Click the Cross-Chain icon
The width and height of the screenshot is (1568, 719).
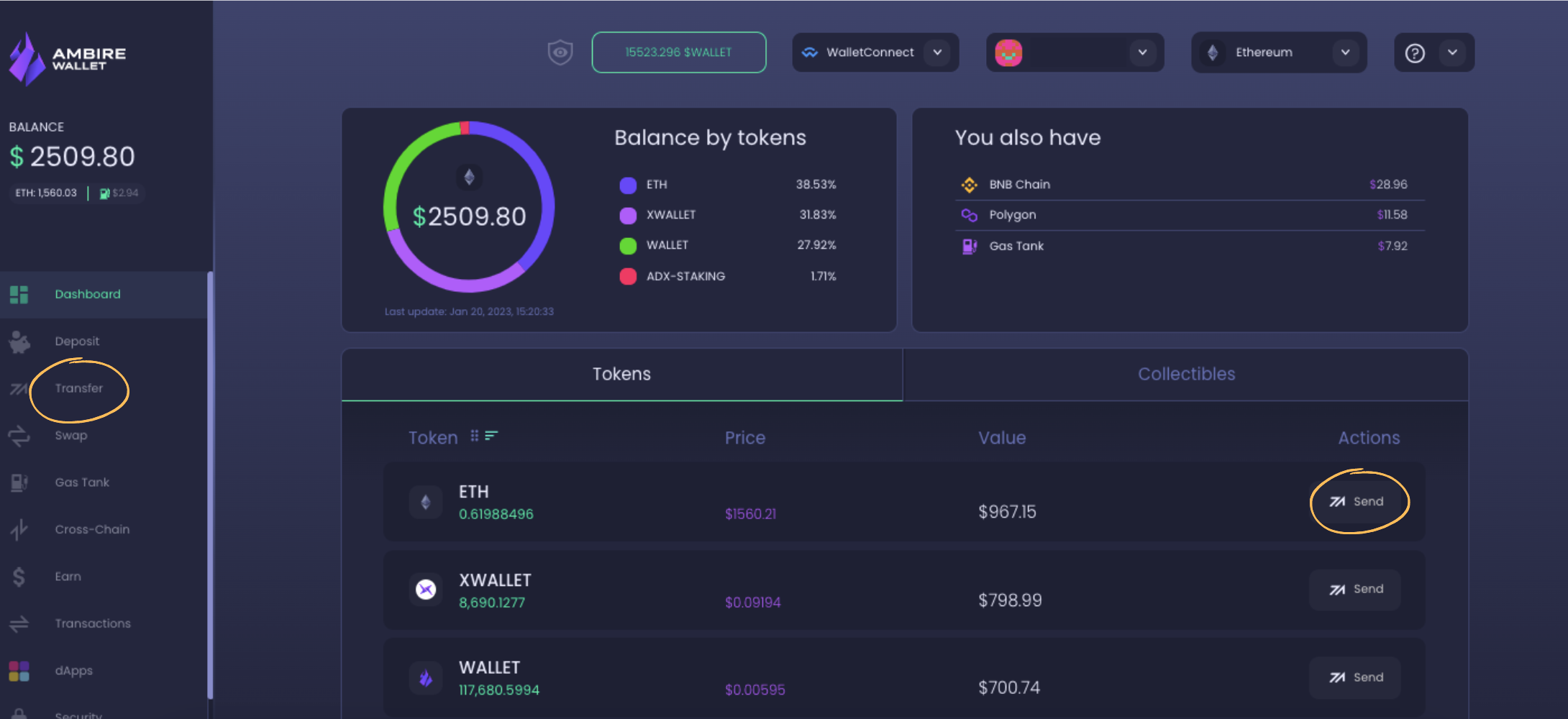[19, 530]
